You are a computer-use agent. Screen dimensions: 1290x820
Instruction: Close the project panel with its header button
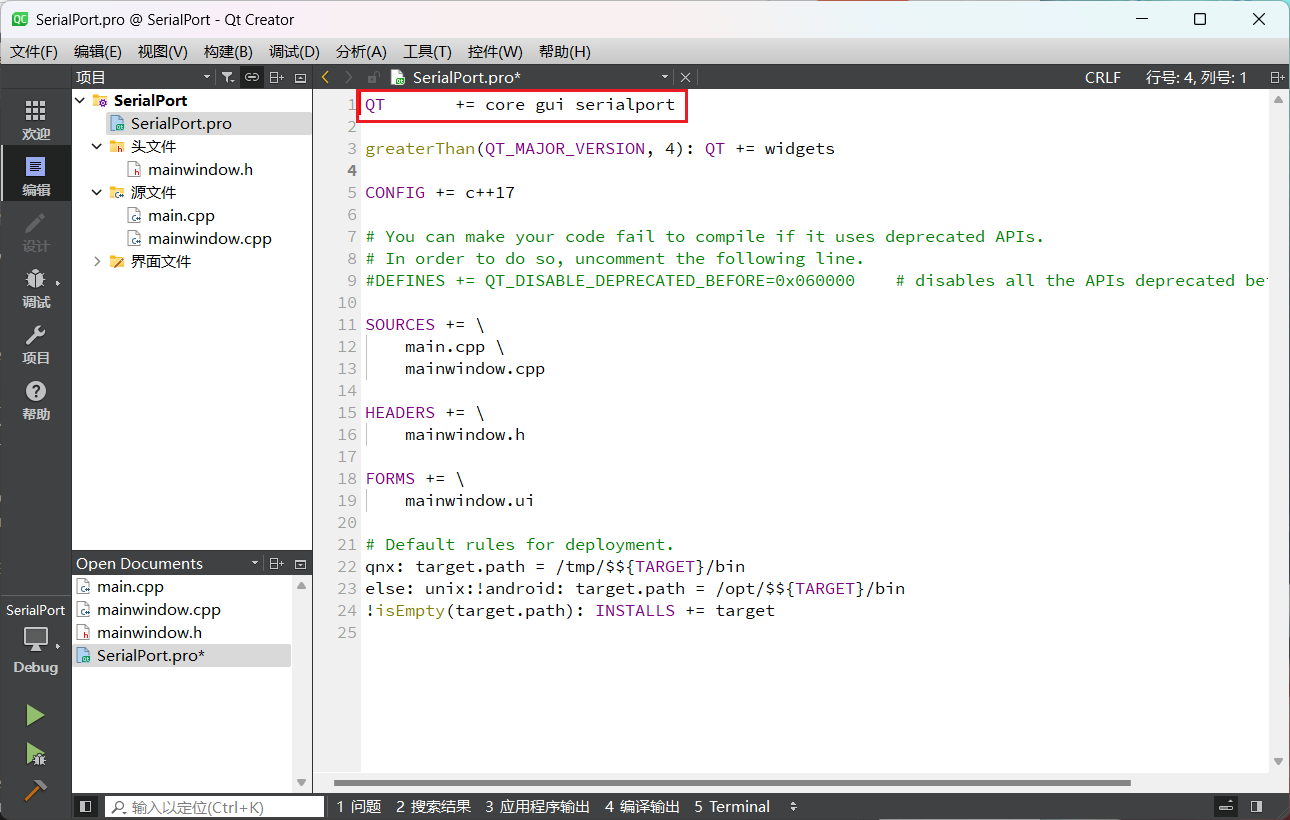pos(300,77)
